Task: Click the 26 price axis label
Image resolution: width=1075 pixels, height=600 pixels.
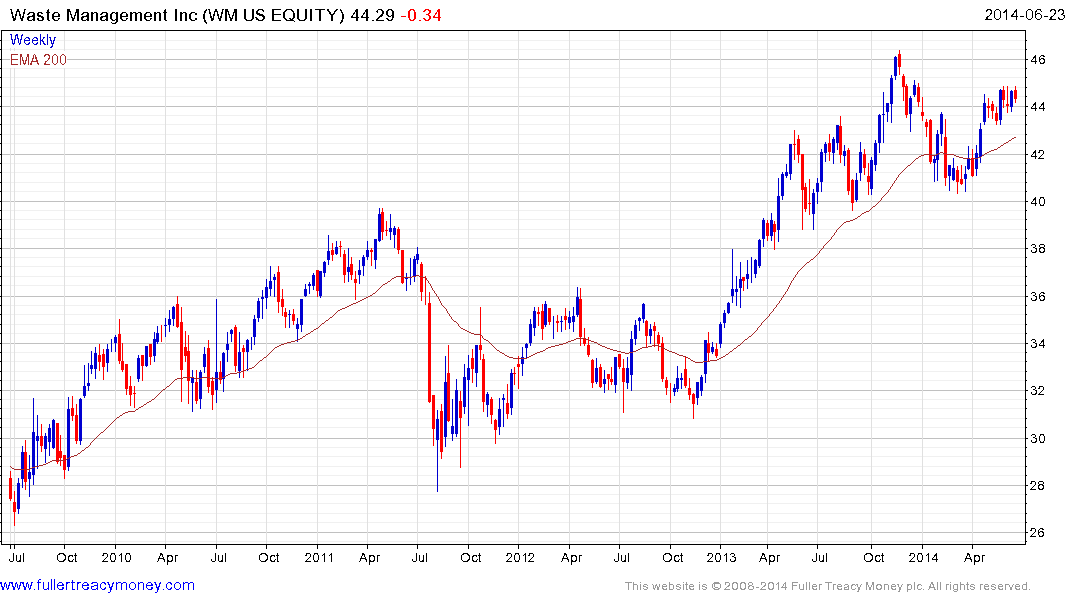Action: pos(1037,533)
